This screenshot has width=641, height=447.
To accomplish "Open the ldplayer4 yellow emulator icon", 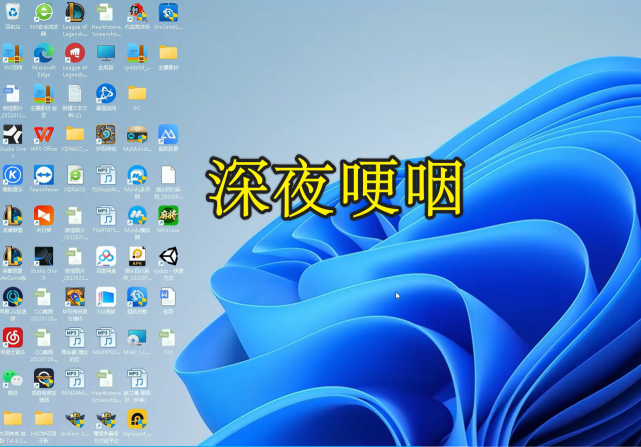I will [x=137, y=418].
